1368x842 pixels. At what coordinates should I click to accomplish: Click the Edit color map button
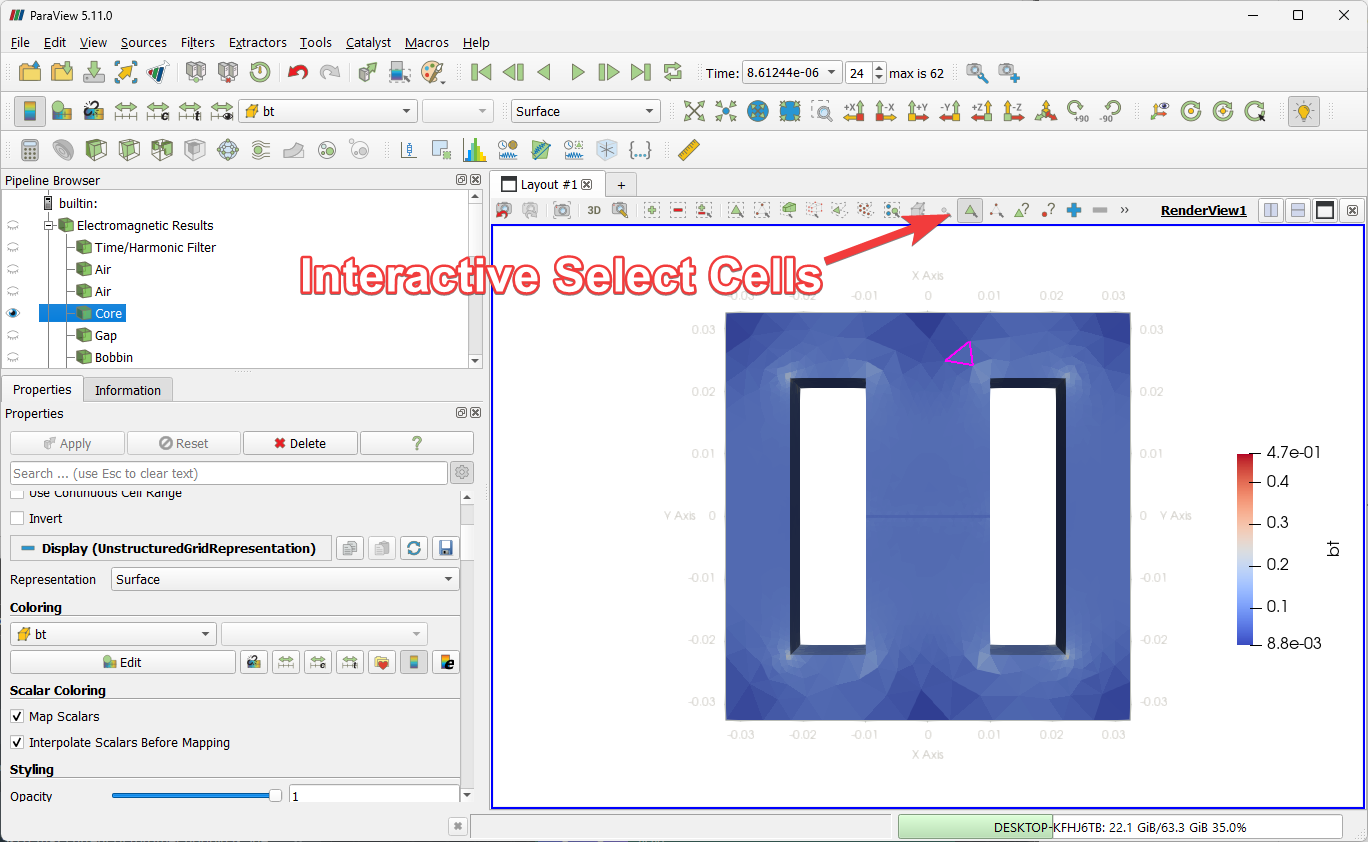[123, 662]
